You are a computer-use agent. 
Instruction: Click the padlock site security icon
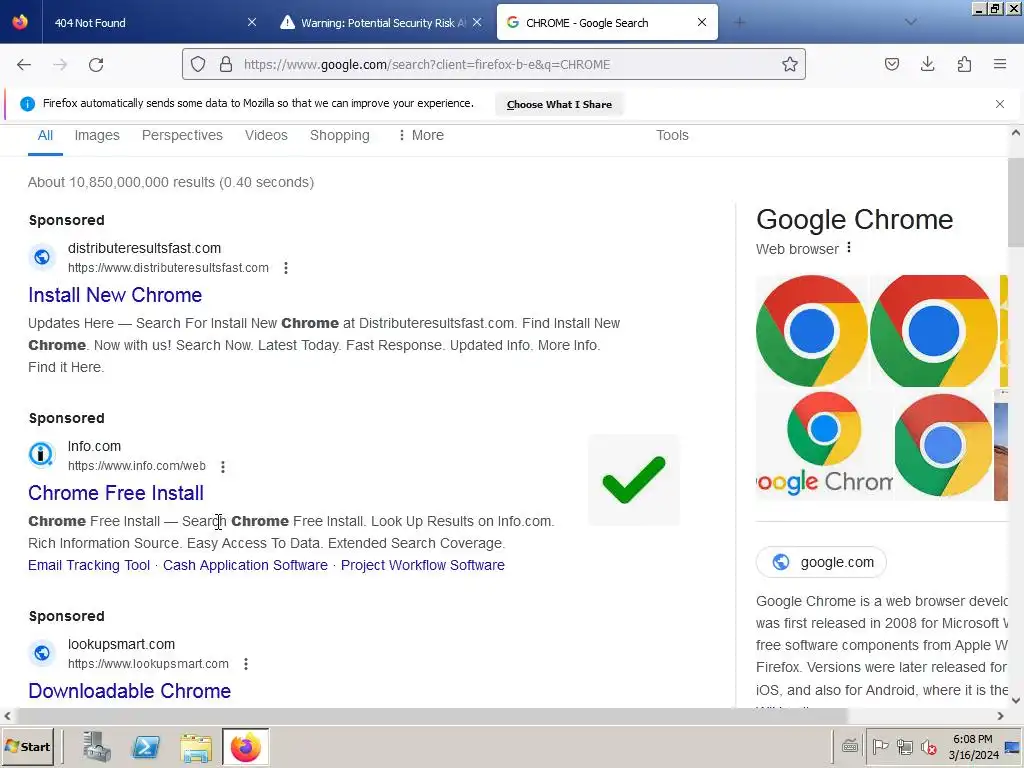(226, 65)
